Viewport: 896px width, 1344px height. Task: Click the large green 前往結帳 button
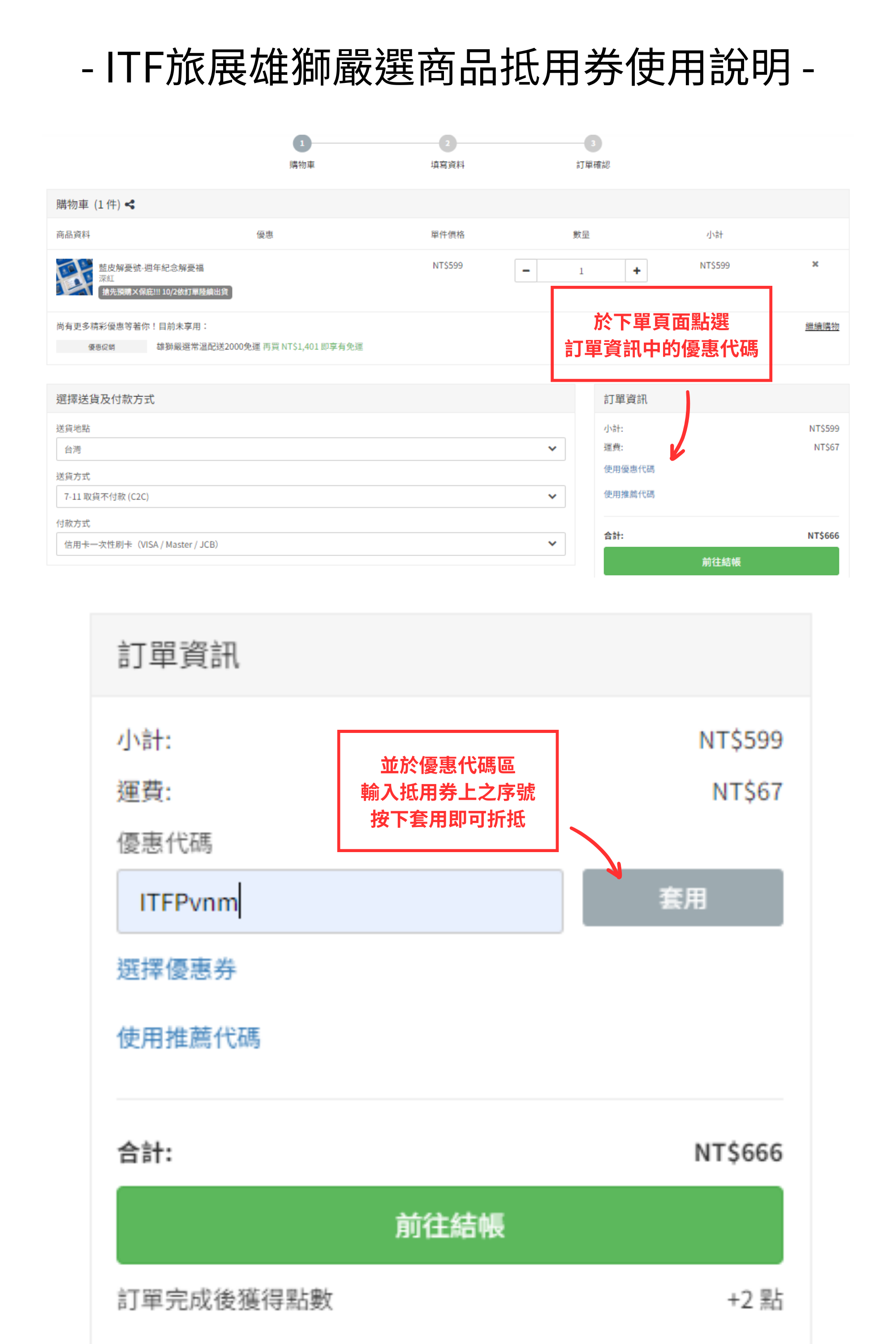(x=450, y=1225)
